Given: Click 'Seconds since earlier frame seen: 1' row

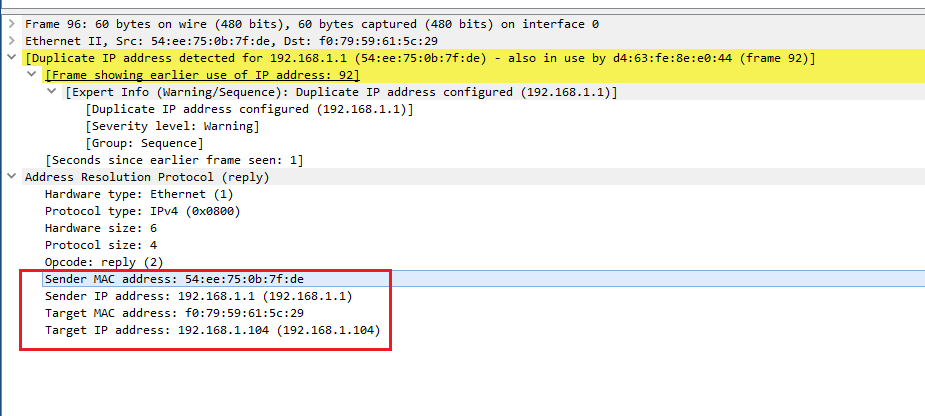Looking at the screenshot, I should tap(174, 160).
